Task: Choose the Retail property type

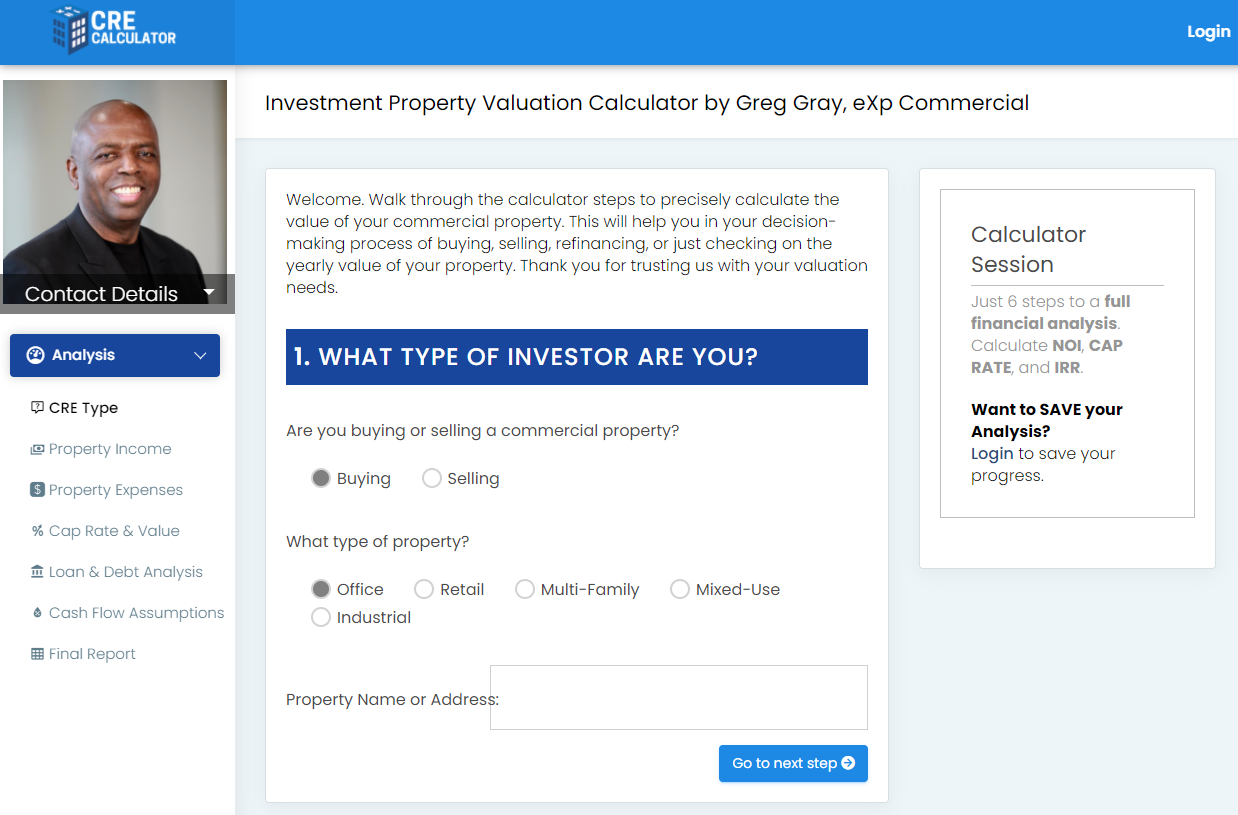Action: [x=424, y=589]
